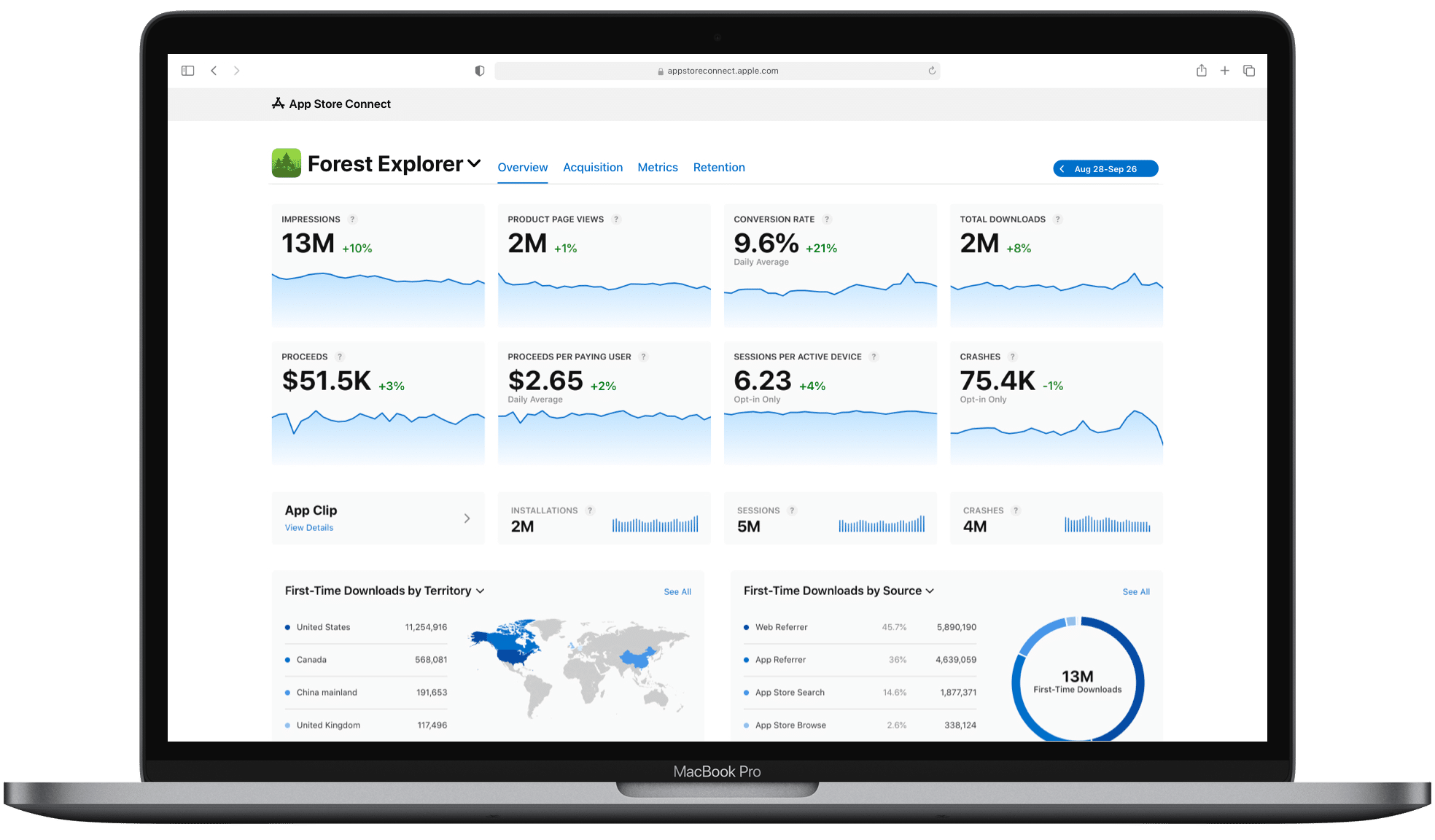The image size is (1435, 840).
Task: Open help icon next to App Clip Sessions
Action: (792, 510)
